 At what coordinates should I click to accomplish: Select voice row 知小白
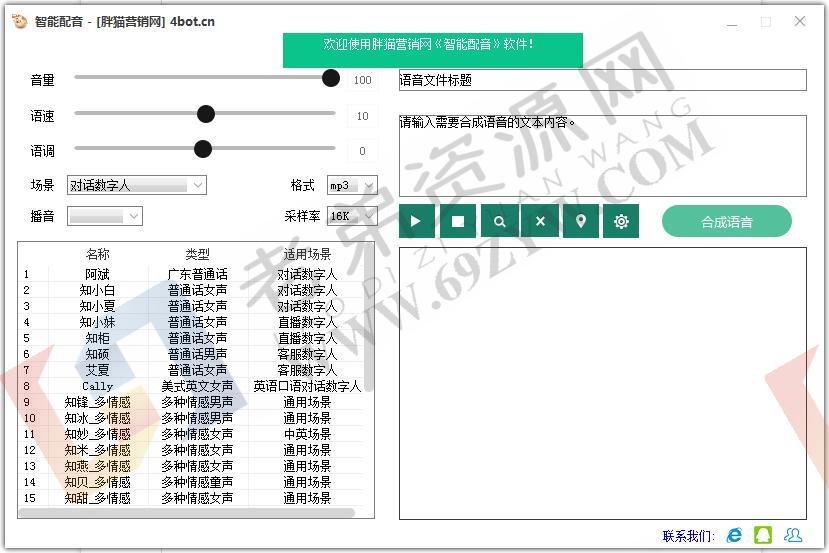[x=191, y=290]
